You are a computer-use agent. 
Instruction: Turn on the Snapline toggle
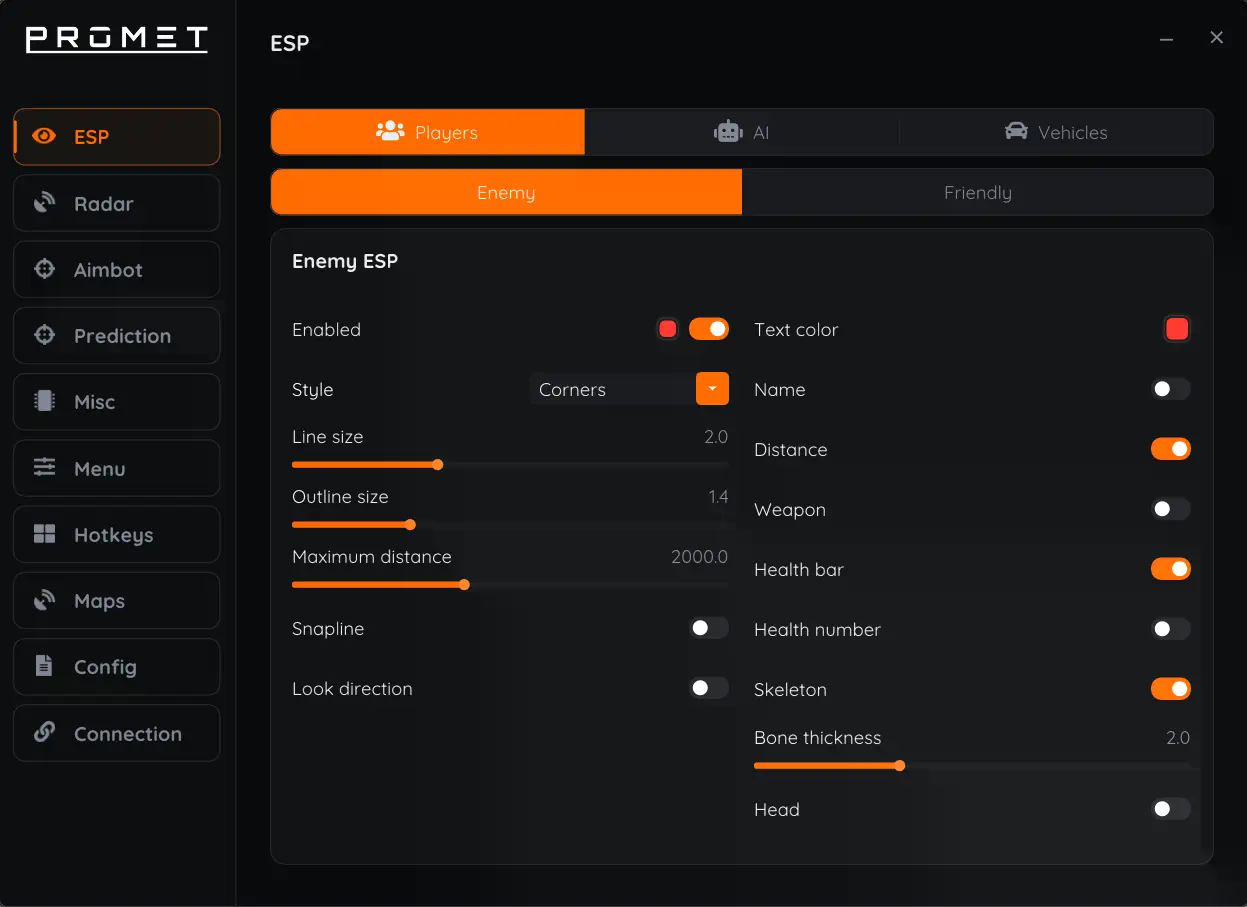click(709, 628)
